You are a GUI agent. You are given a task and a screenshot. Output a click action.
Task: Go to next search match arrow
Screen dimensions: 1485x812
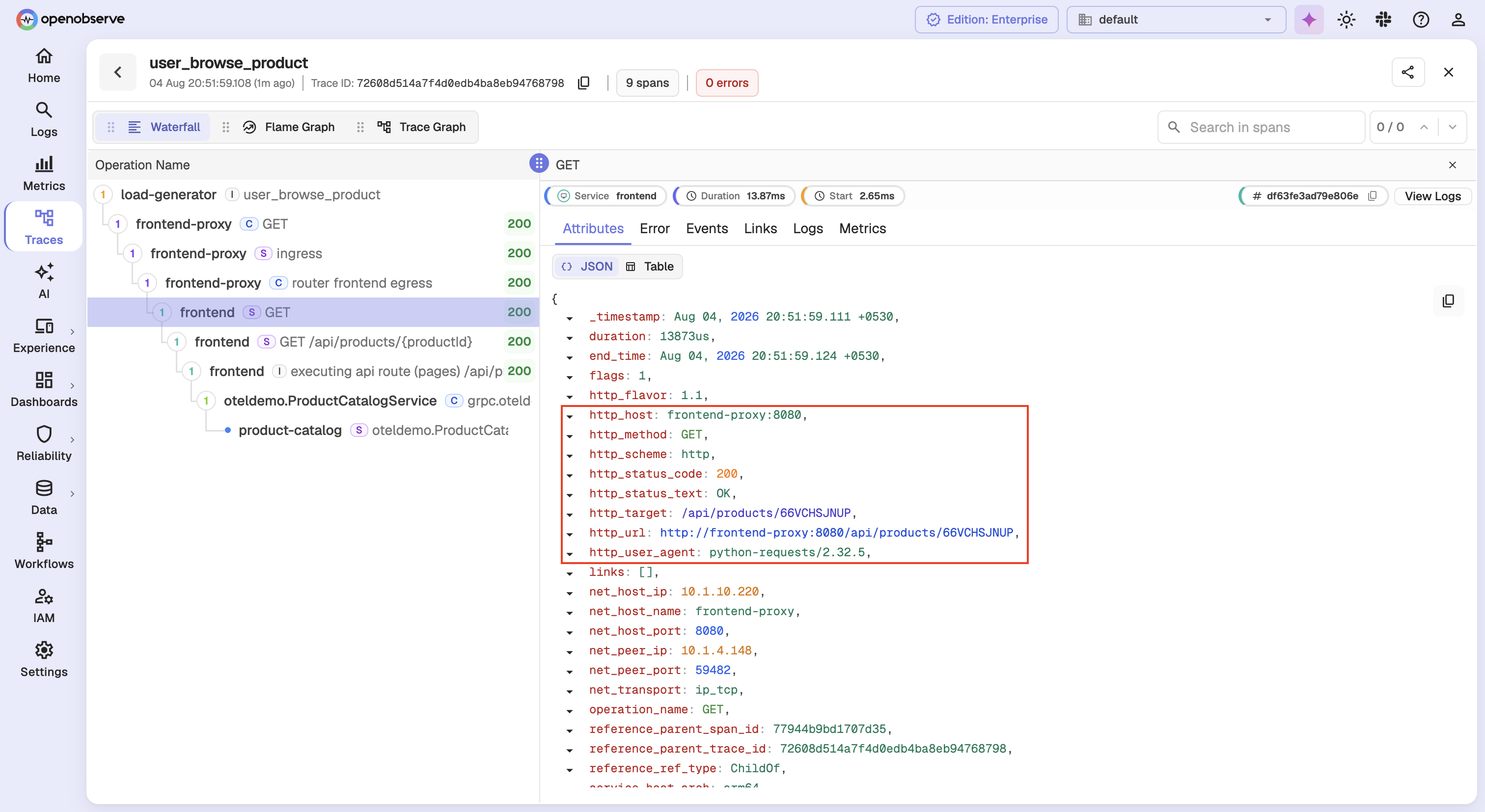tap(1453, 127)
